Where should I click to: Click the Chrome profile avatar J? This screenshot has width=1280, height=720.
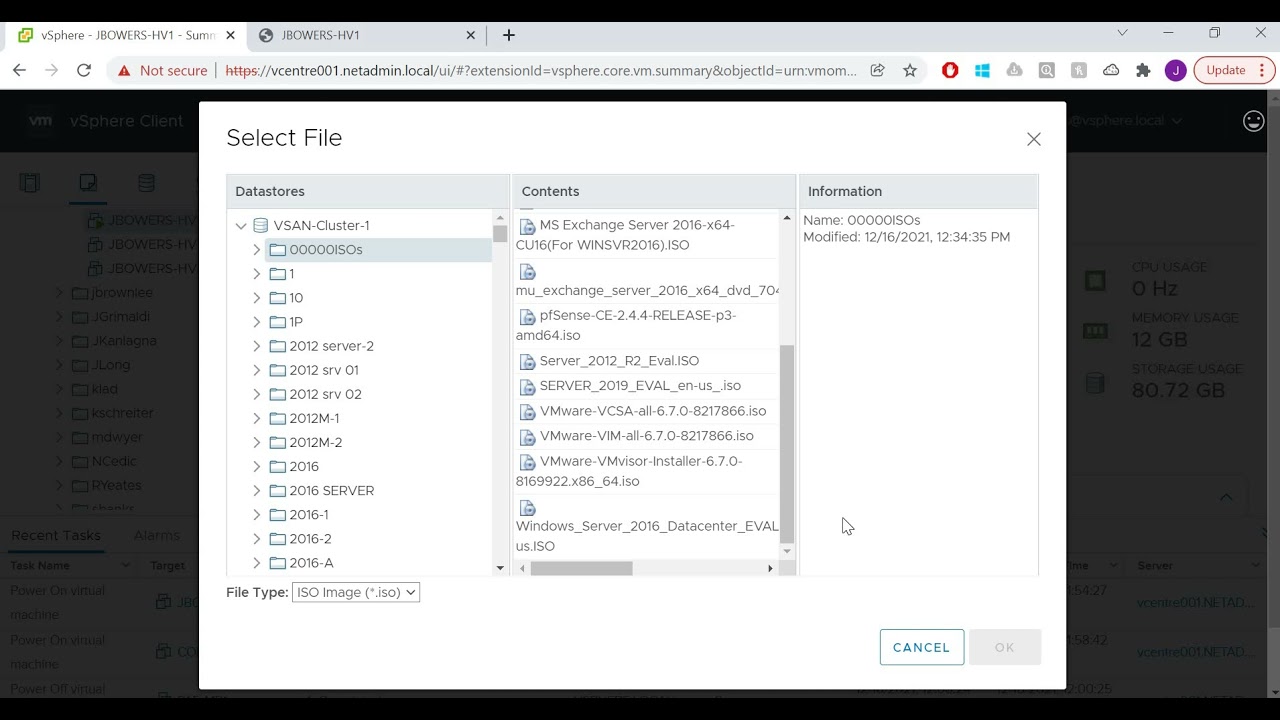pos(1176,70)
